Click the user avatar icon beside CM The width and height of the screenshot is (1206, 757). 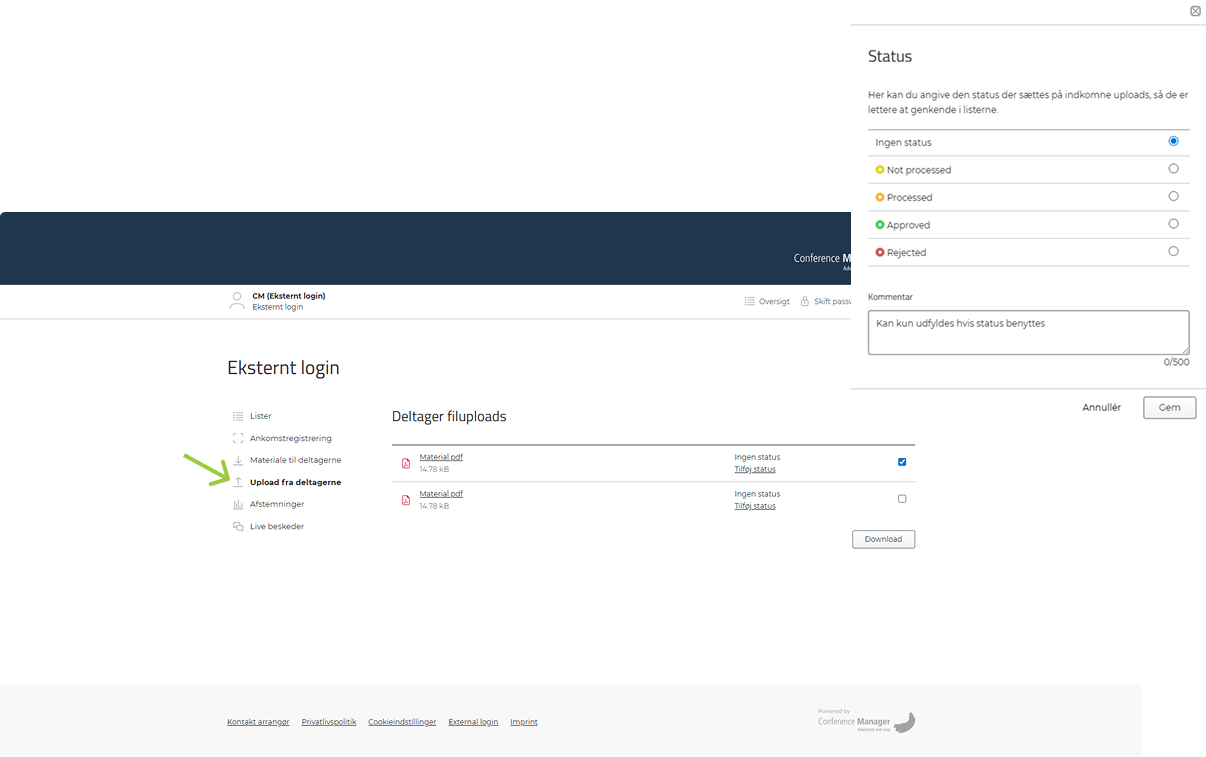[237, 301]
